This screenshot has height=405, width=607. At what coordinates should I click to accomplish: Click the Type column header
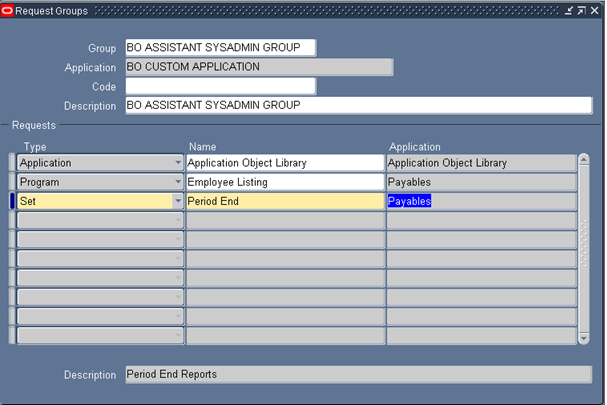pyautogui.click(x=35, y=147)
